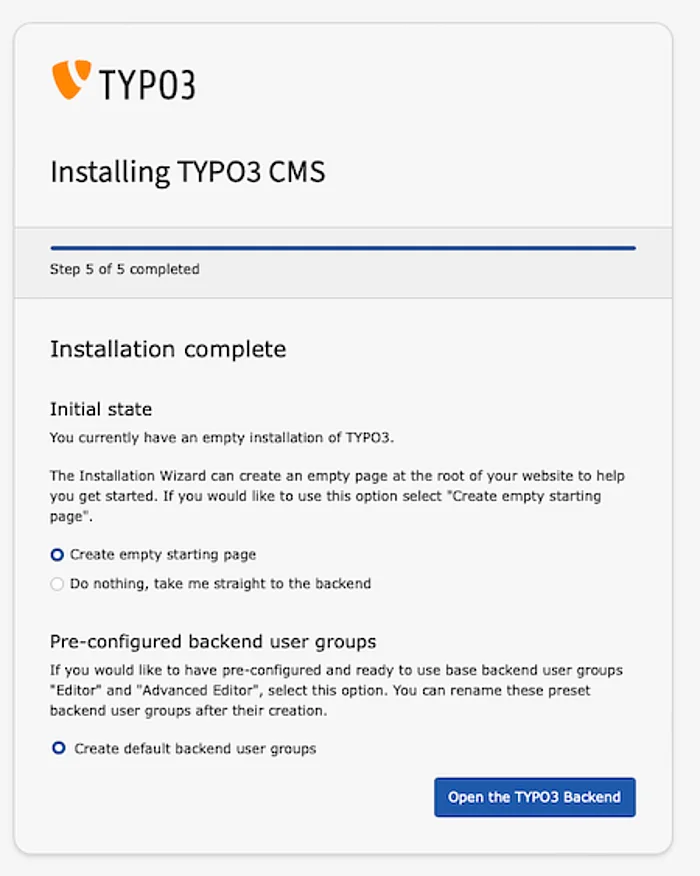
Task: Click the pre-configured user groups description paragraph
Action: pyautogui.click(x=337, y=689)
